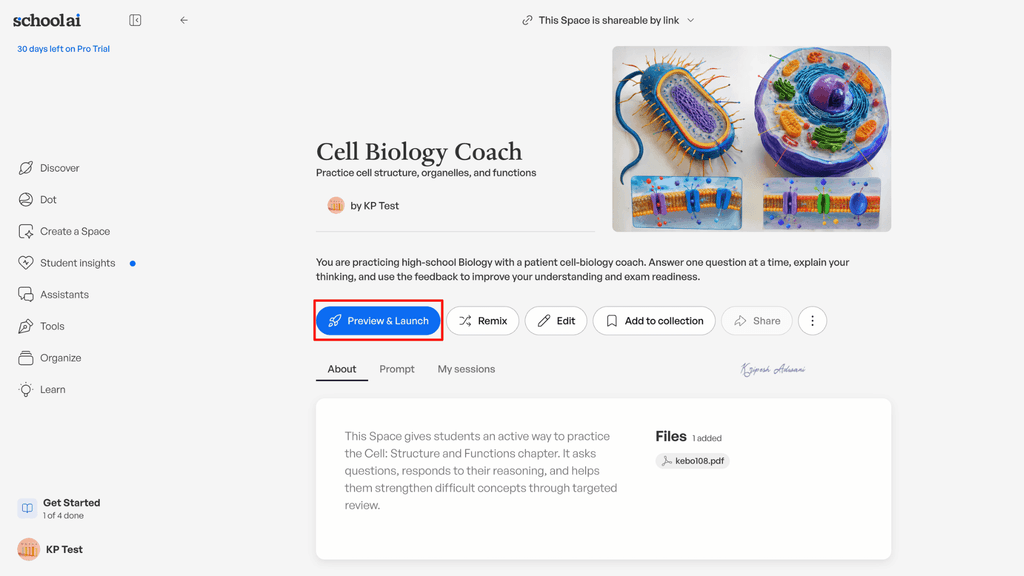Click the "1 added" files count
1024x576 pixels.
click(707, 438)
